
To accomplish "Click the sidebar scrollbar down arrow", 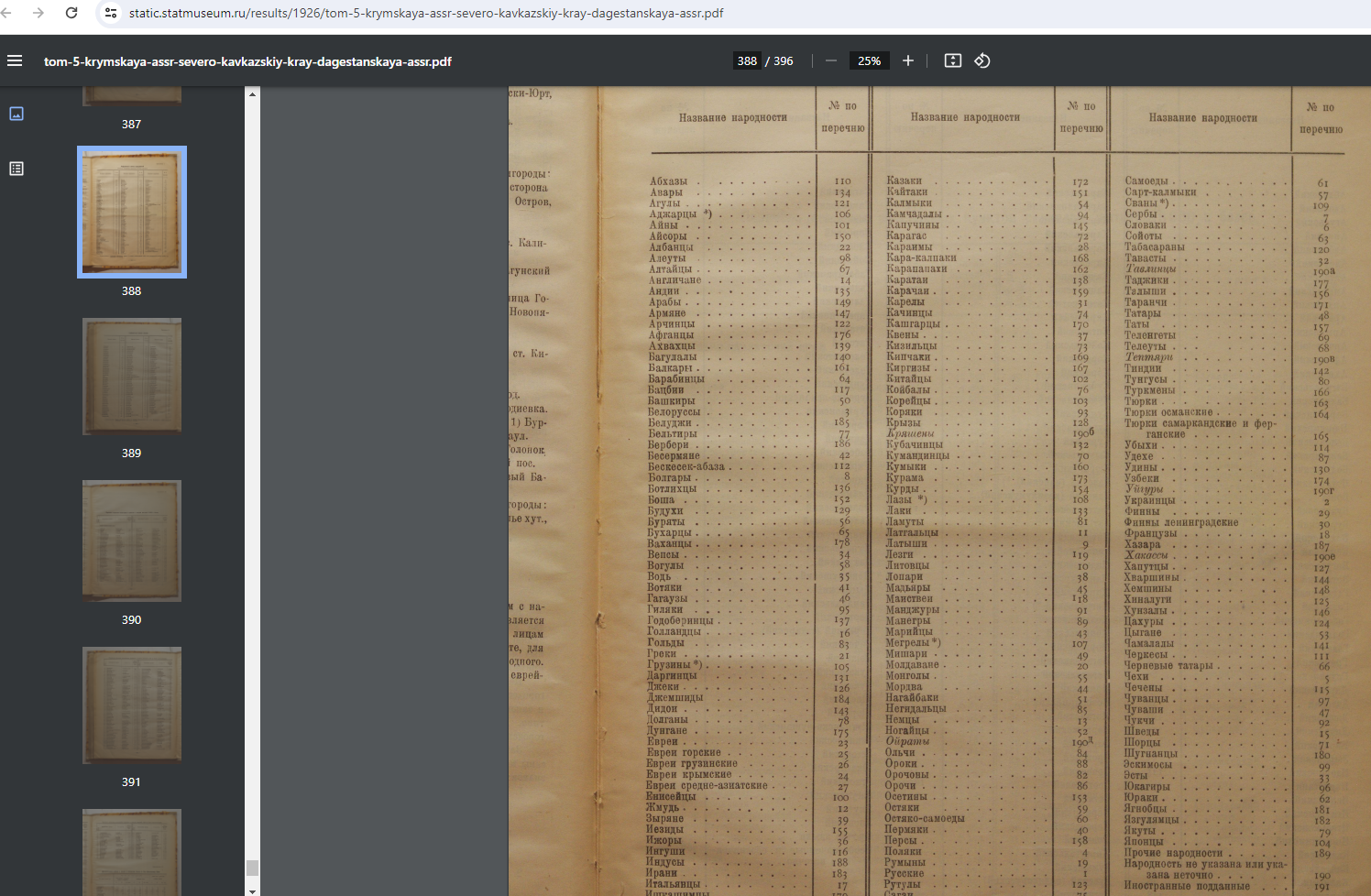I will point(252,890).
